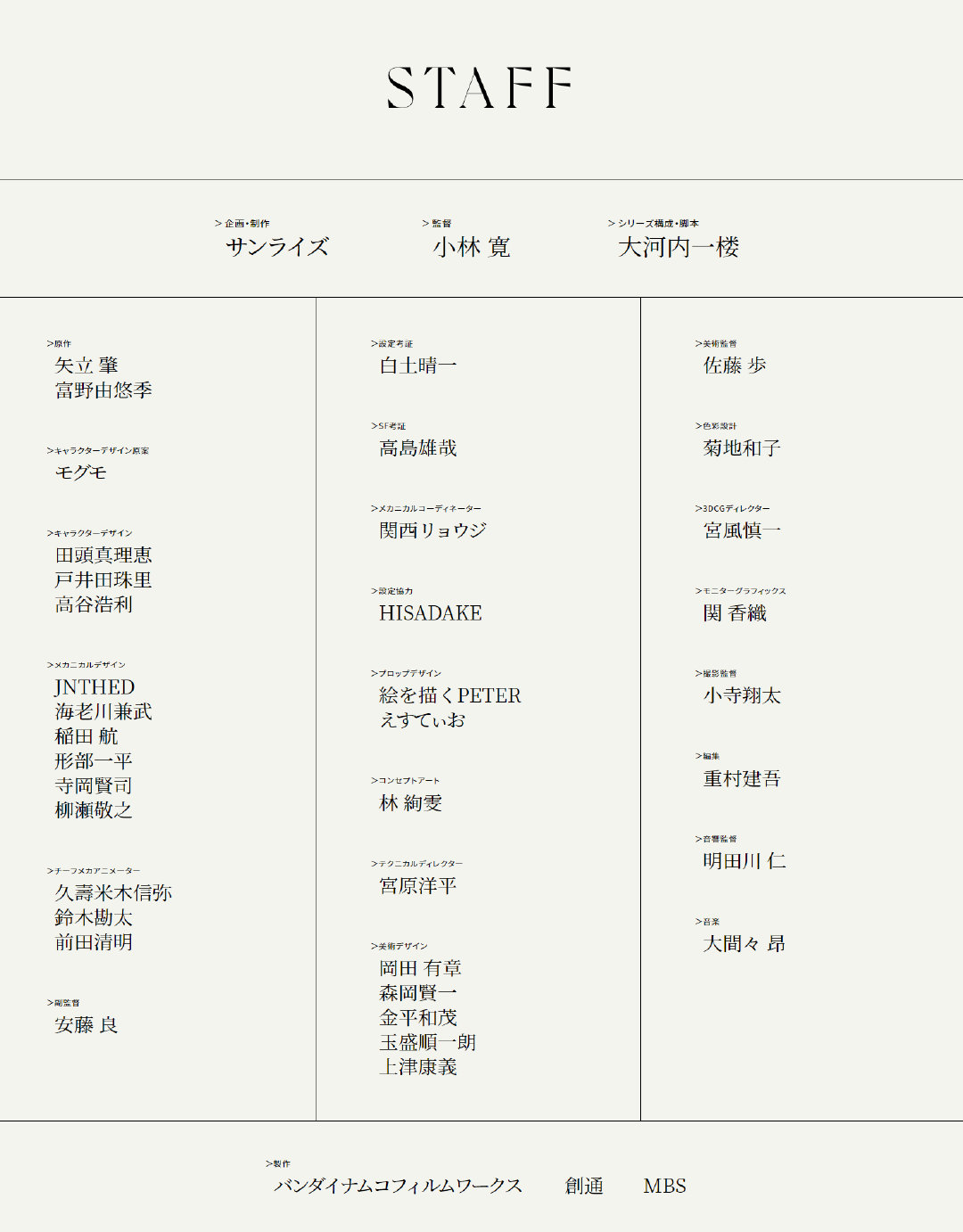
Task: Select the name 富野由悠季
Action: (103, 390)
